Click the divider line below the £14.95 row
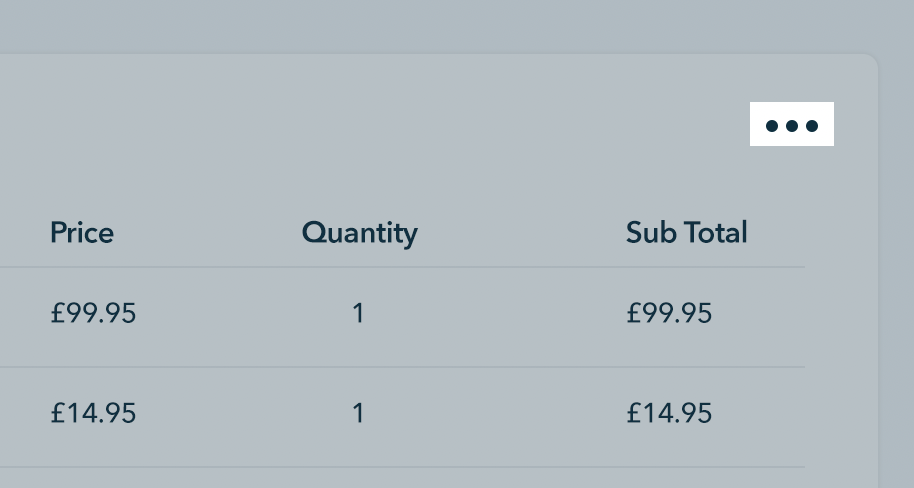Viewport: 914px width, 488px height. (400, 467)
